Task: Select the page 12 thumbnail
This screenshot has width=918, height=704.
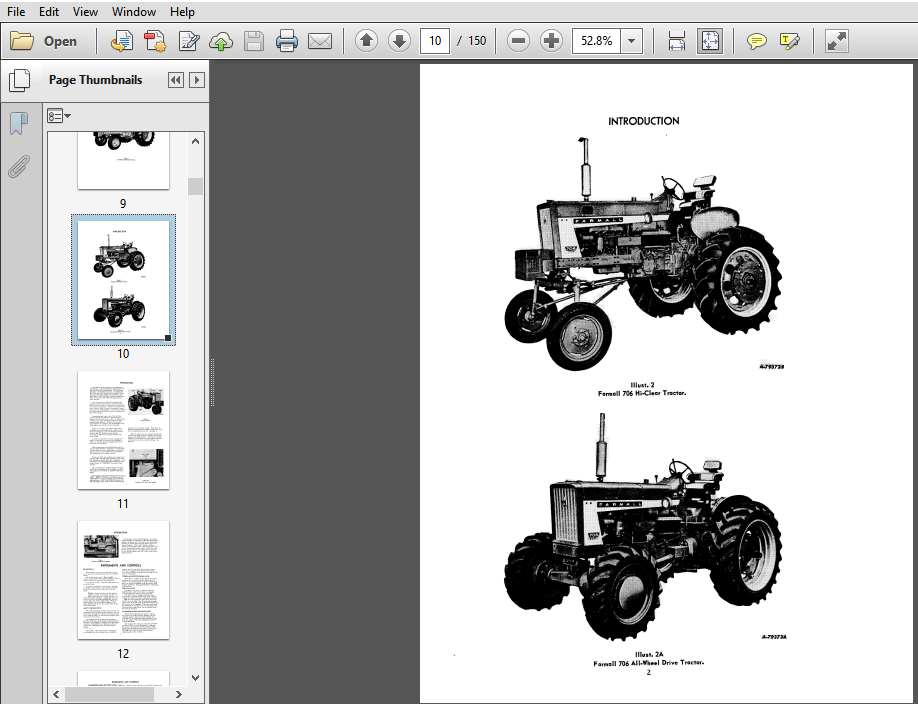Action: (124, 580)
